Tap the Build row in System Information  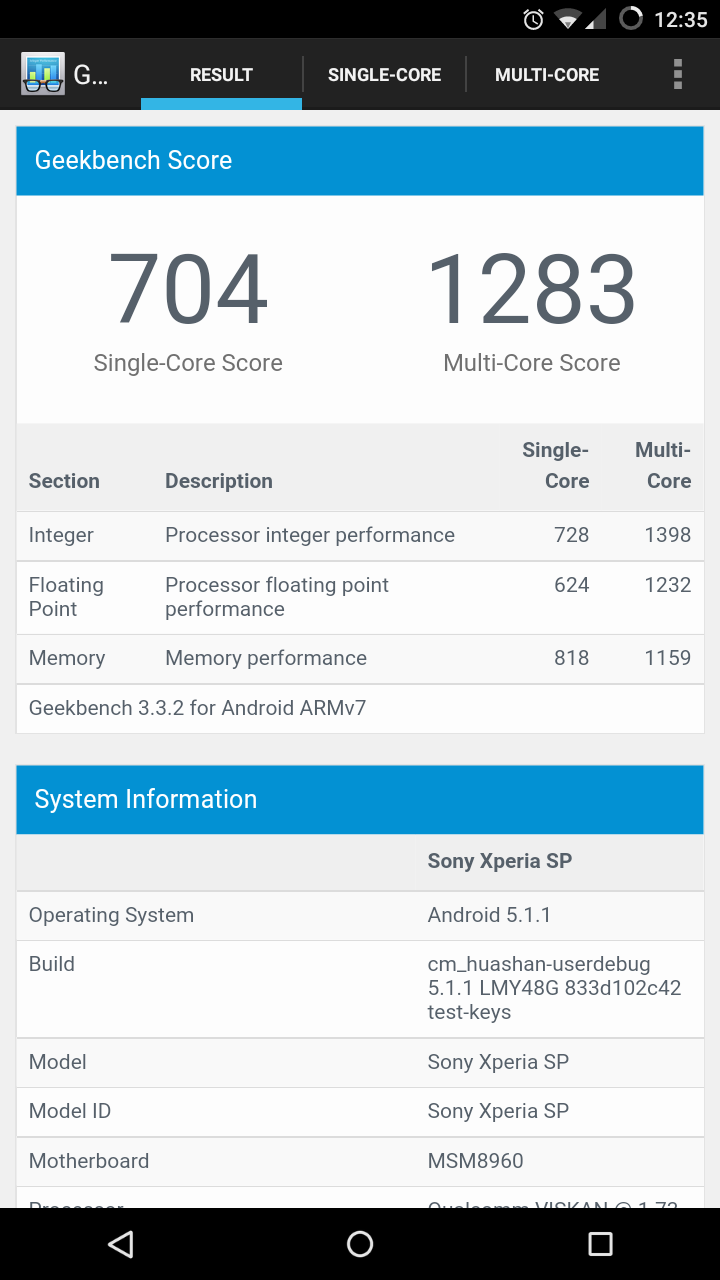click(x=360, y=988)
